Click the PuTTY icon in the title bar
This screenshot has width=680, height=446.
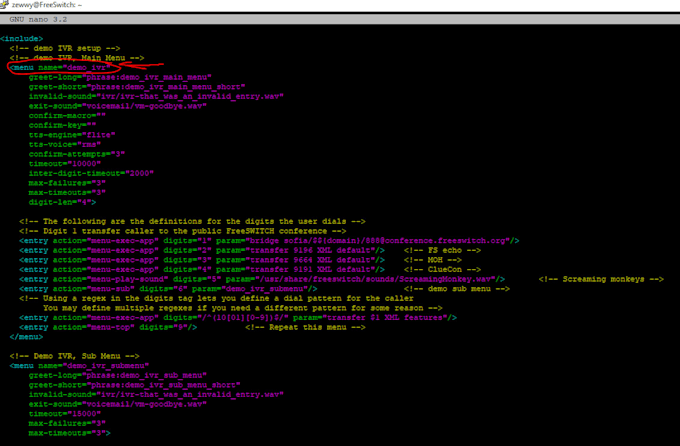tap(4, 4)
